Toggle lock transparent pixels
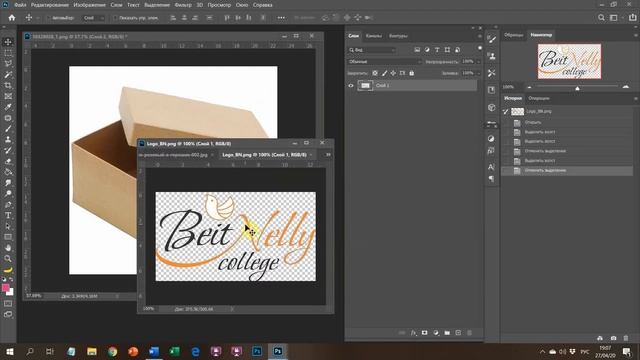The height and width of the screenshot is (360, 640). (375, 73)
